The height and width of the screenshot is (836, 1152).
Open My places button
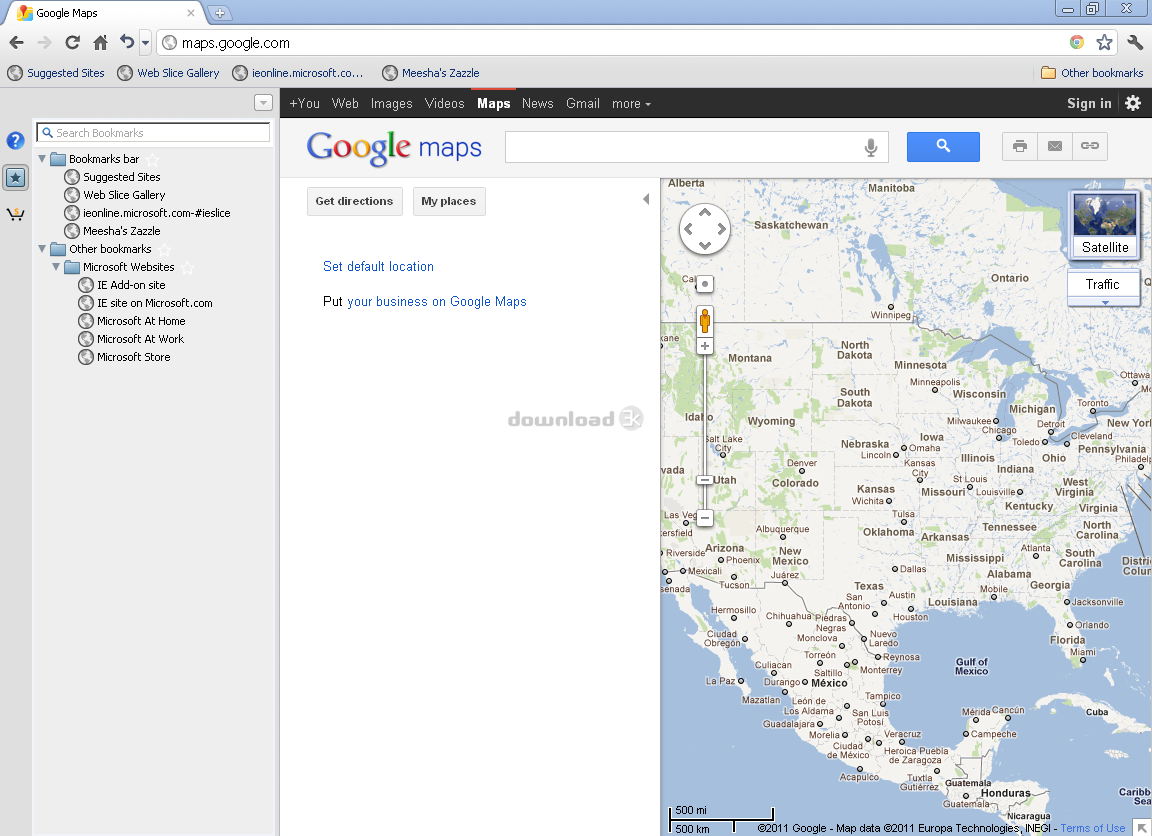pyautogui.click(x=448, y=201)
